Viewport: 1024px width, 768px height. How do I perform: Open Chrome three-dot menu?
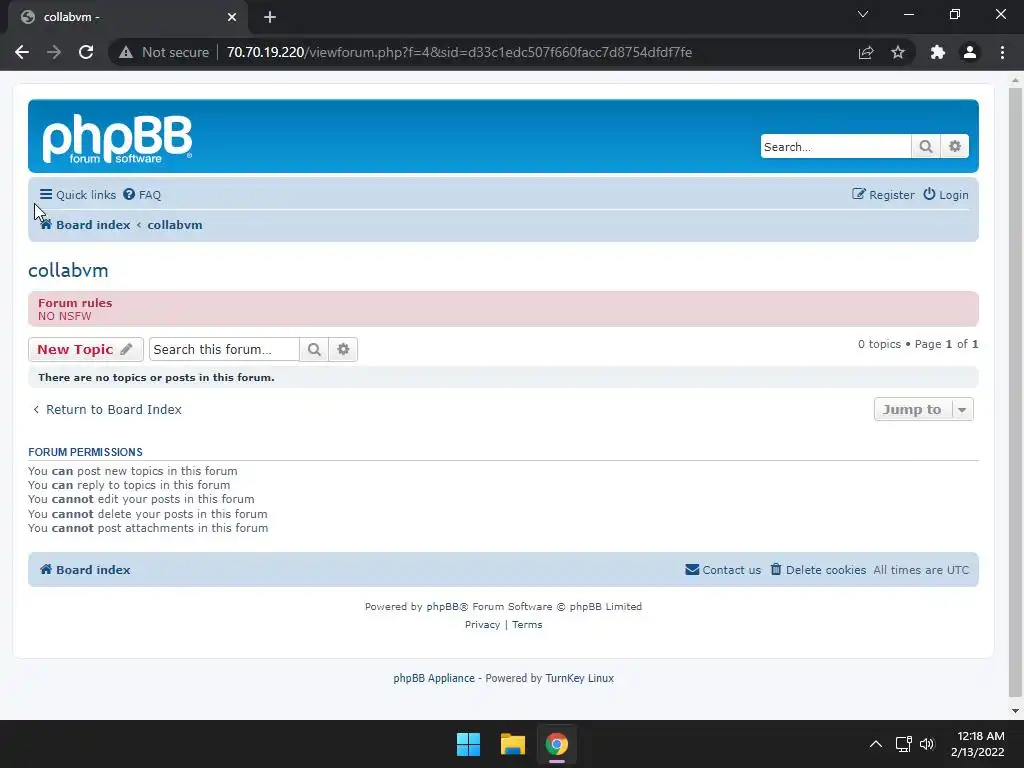coord(1002,52)
